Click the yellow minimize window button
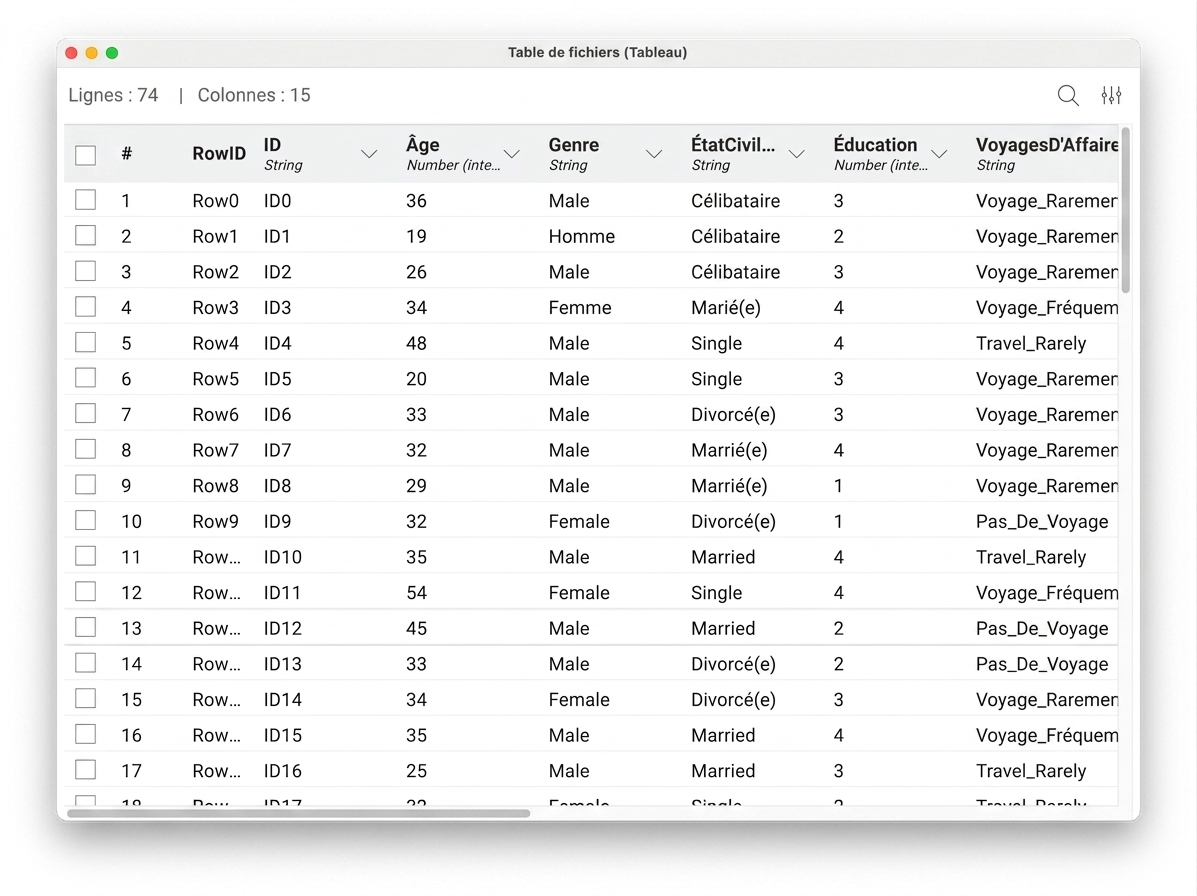This screenshot has width=1197, height=896. click(92, 53)
